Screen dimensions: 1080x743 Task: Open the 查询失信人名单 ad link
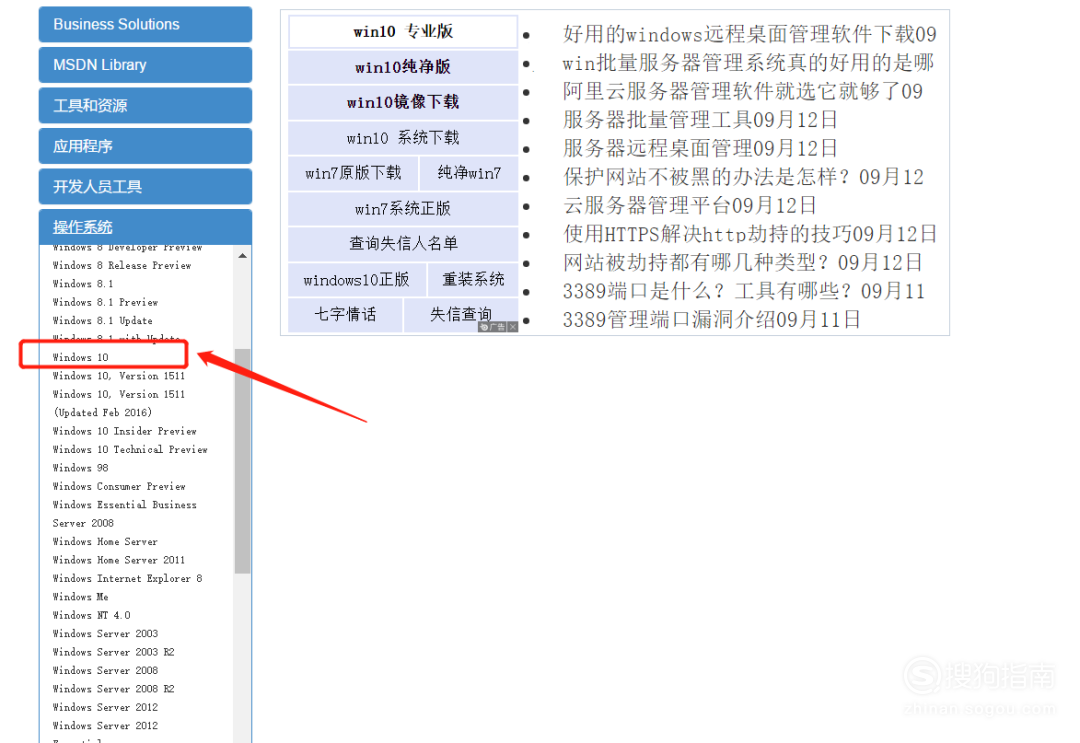(x=403, y=244)
